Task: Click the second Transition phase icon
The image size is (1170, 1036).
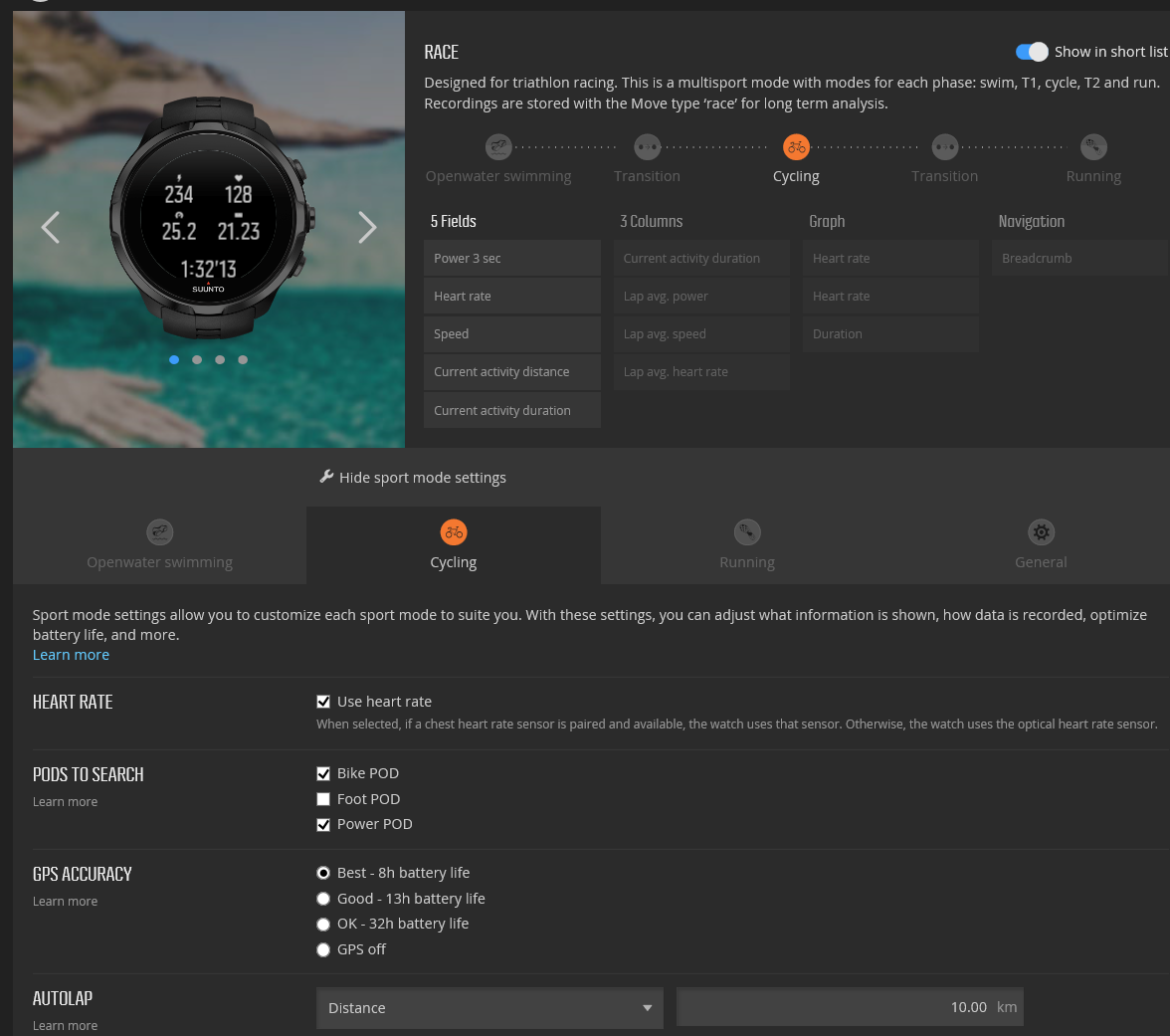Action: pyautogui.click(x=944, y=145)
